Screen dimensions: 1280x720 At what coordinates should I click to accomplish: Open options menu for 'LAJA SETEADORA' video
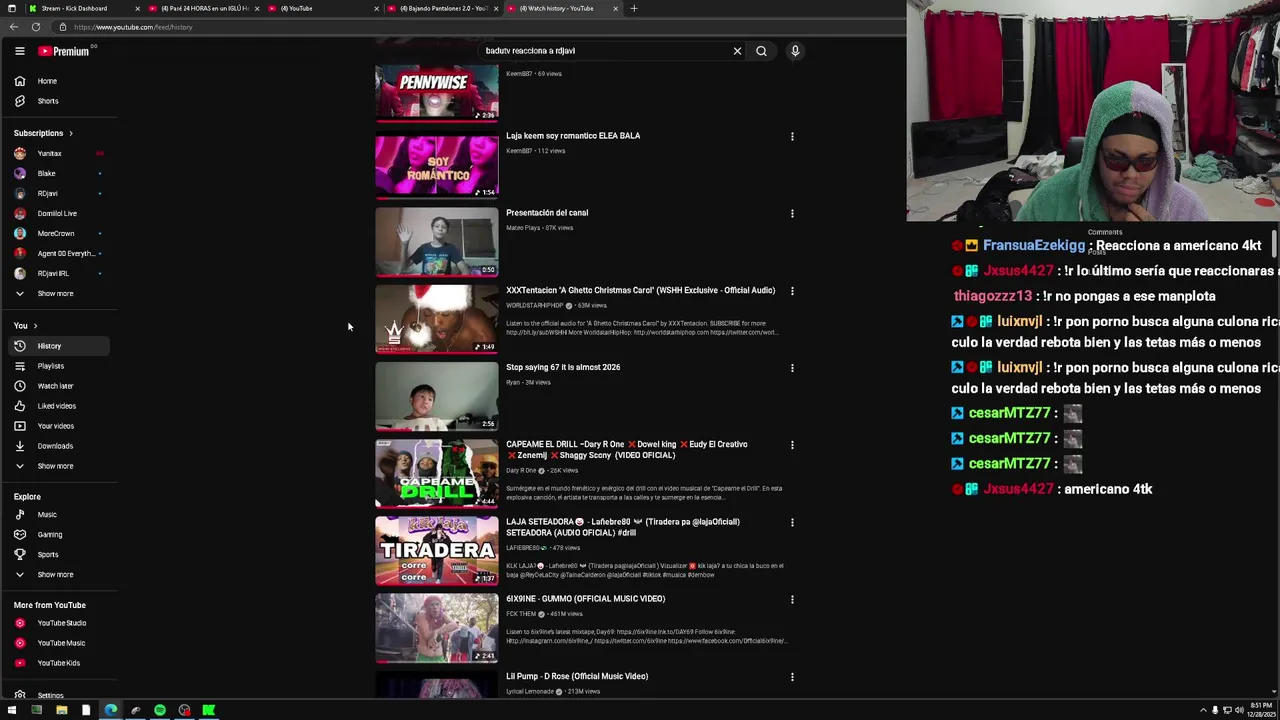click(x=792, y=522)
